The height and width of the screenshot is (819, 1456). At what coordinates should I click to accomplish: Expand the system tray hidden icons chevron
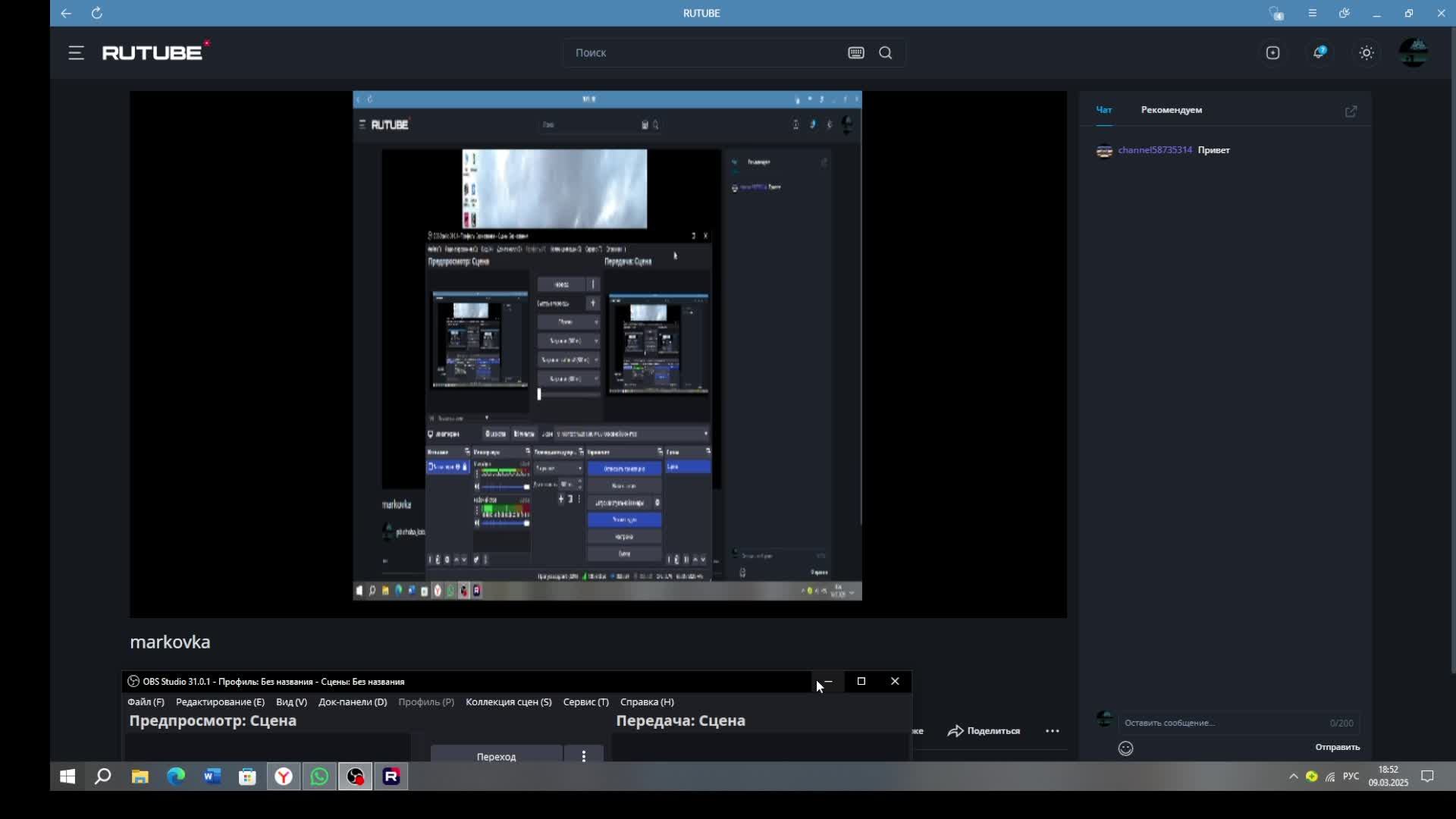tap(1294, 777)
